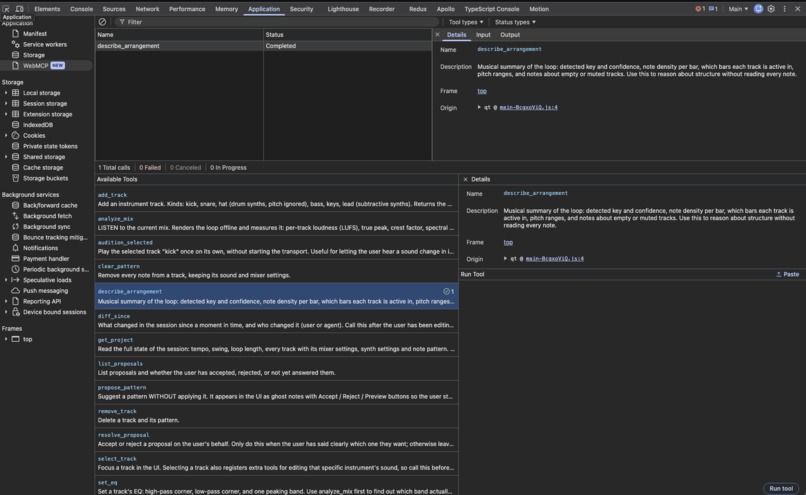Open the Output tab of call details
806x495 pixels.
[x=510, y=35]
